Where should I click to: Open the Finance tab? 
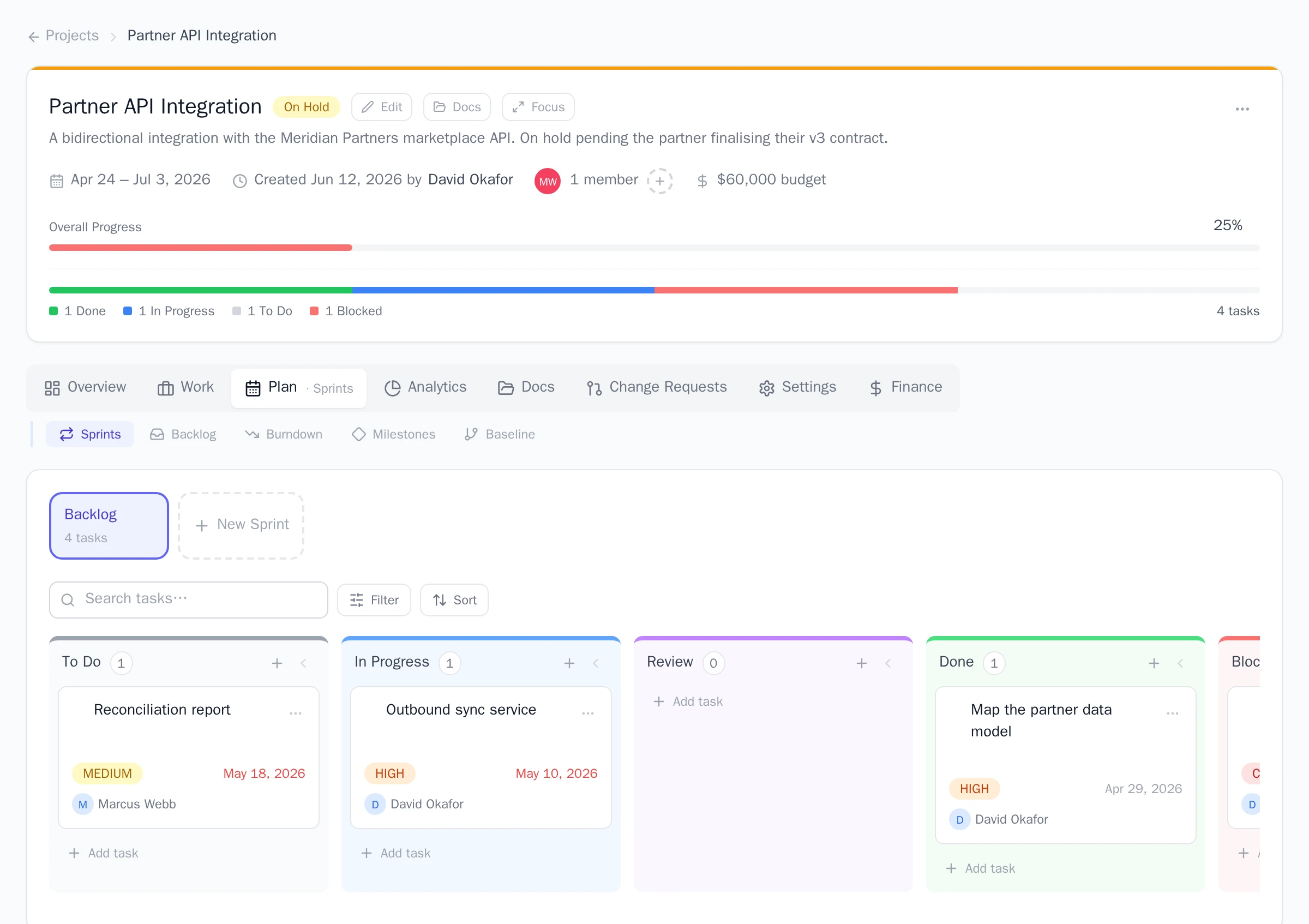905,388
